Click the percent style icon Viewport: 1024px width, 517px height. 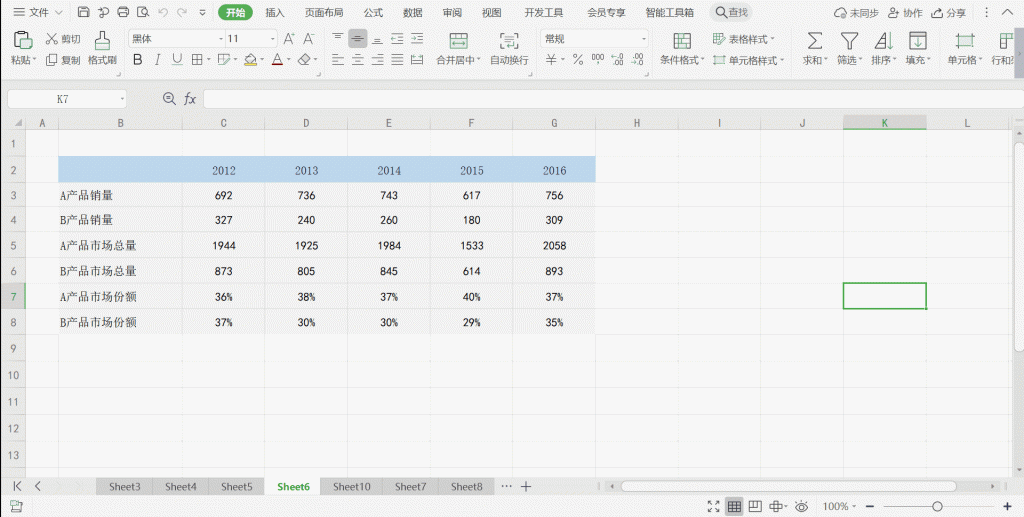coord(578,60)
